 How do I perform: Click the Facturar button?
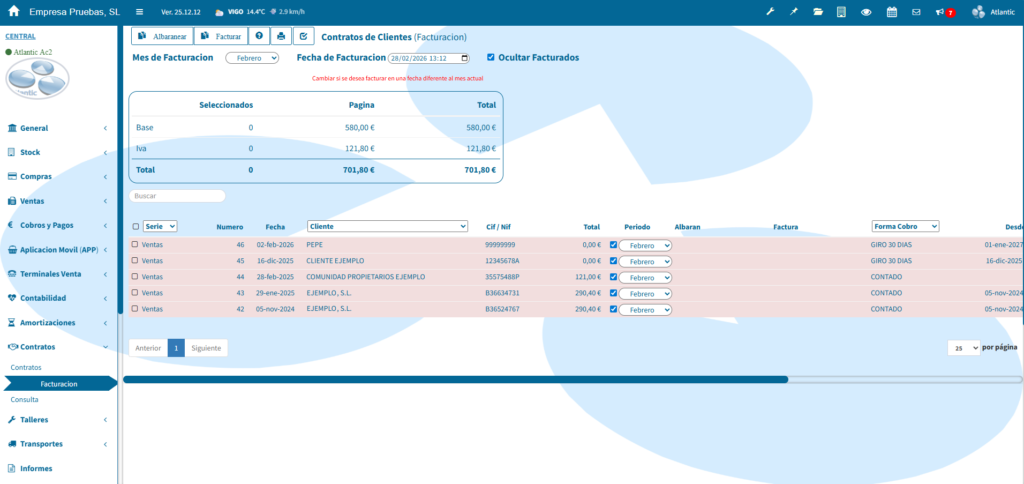click(221, 36)
